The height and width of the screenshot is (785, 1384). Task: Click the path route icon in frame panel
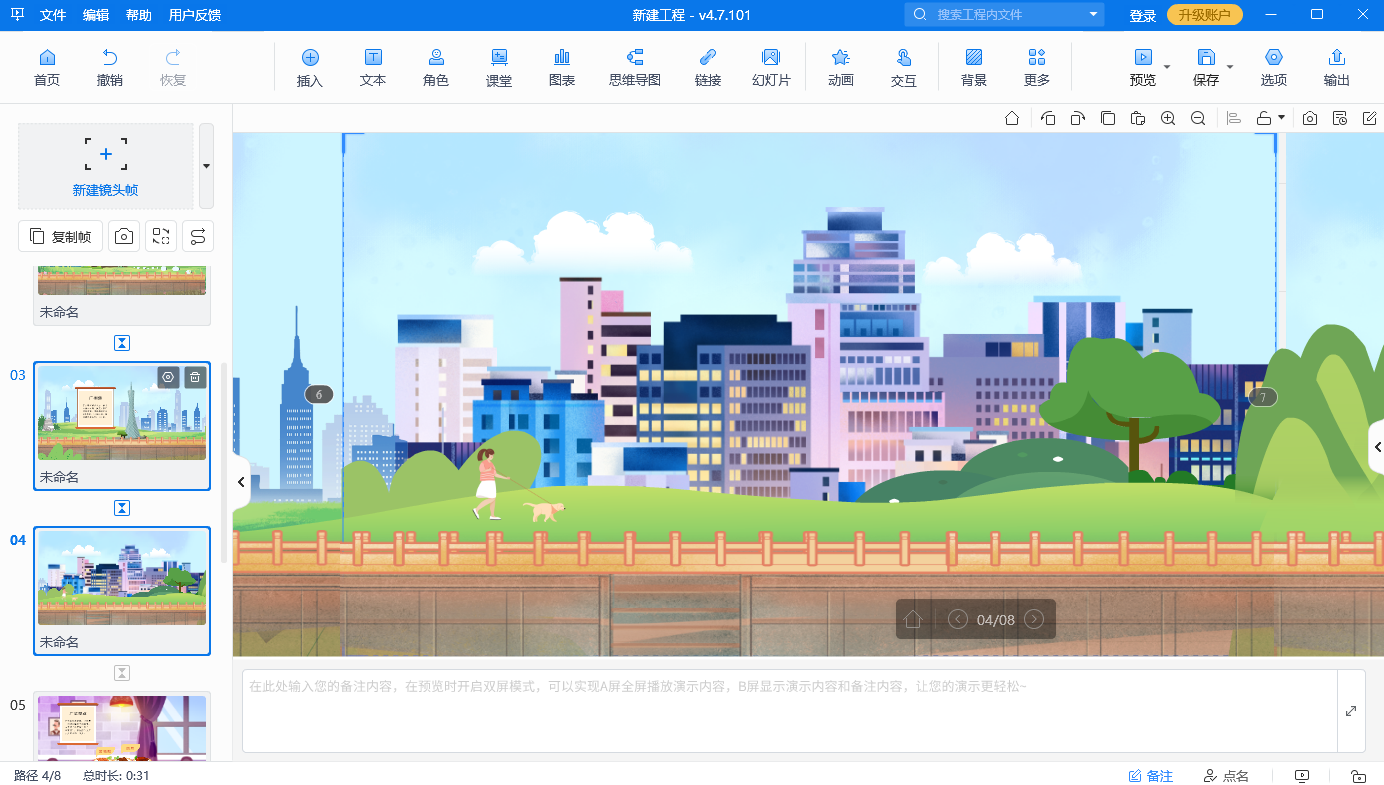(198, 236)
